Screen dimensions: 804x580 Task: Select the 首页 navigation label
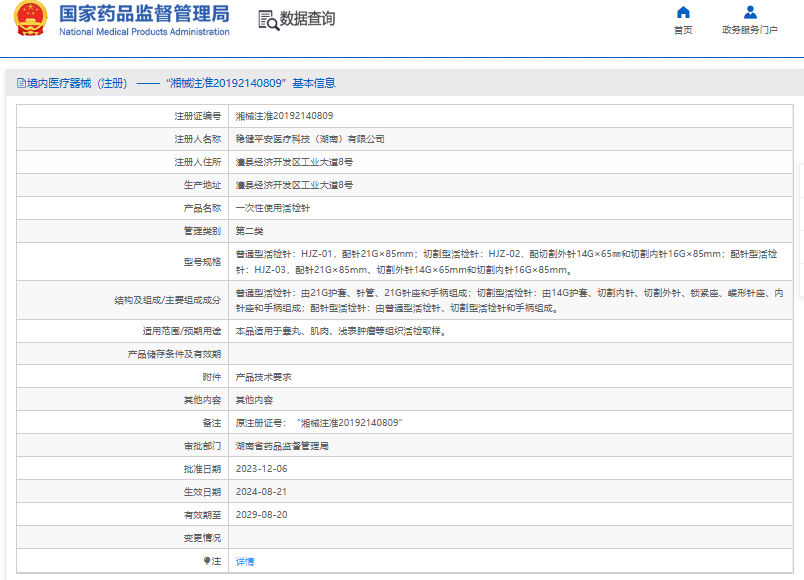(x=683, y=30)
